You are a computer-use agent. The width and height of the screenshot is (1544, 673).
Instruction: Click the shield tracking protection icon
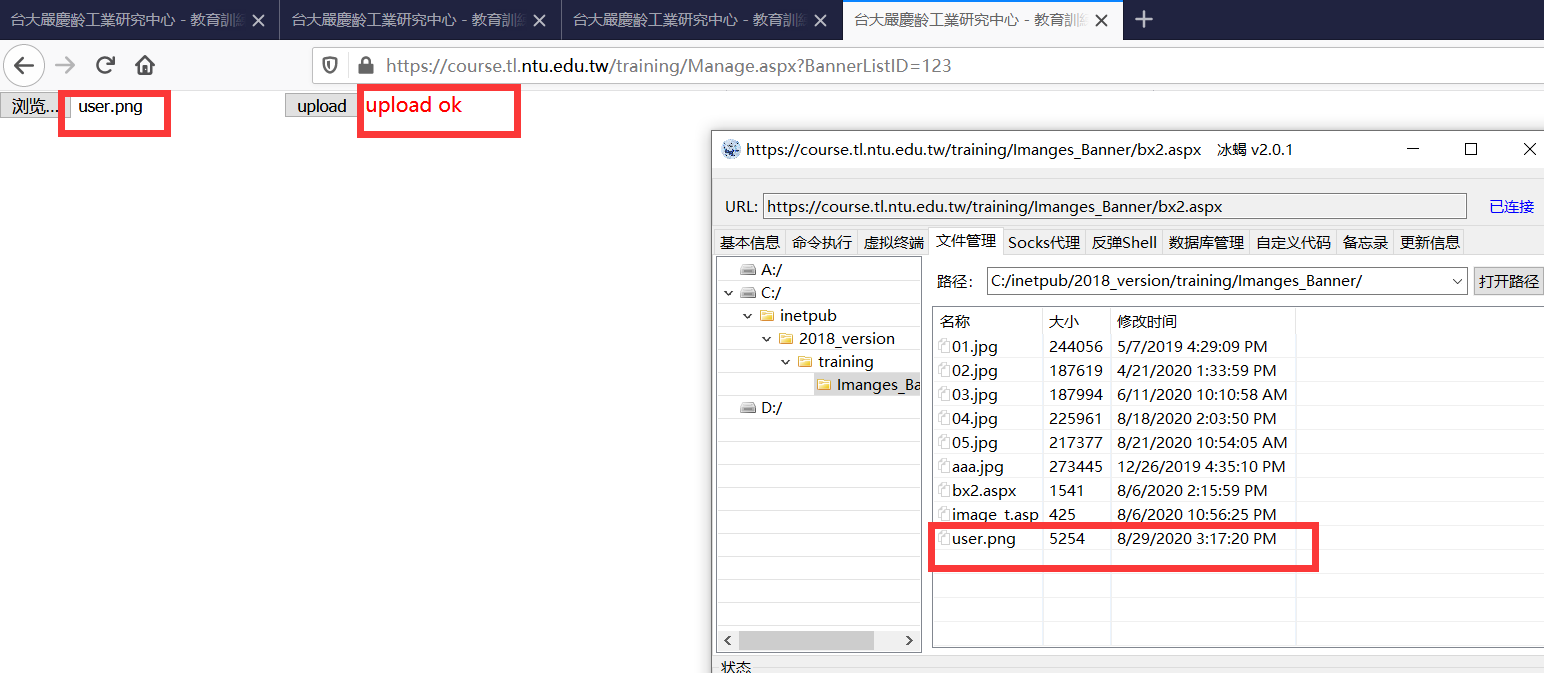click(x=330, y=66)
